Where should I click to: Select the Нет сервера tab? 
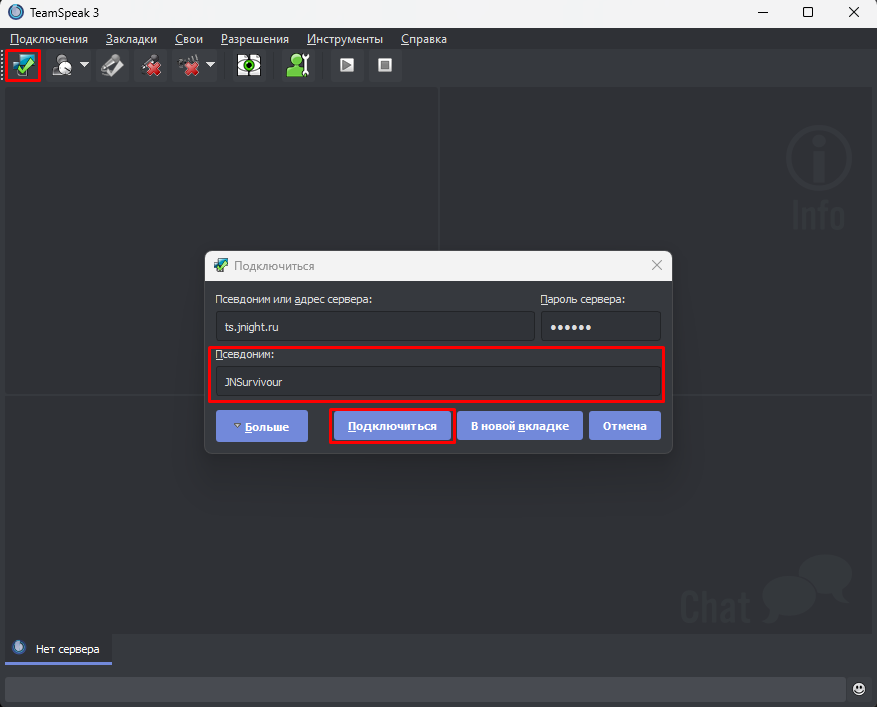[58, 649]
